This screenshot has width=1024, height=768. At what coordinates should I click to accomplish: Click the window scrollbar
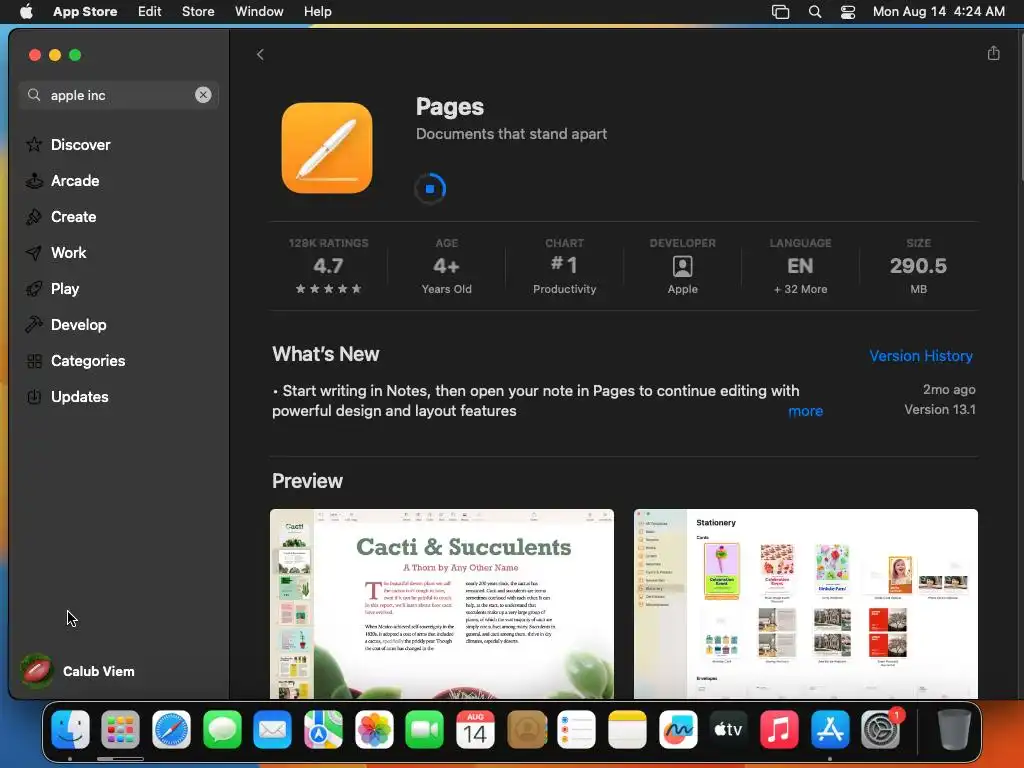click(x=1020, y=108)
